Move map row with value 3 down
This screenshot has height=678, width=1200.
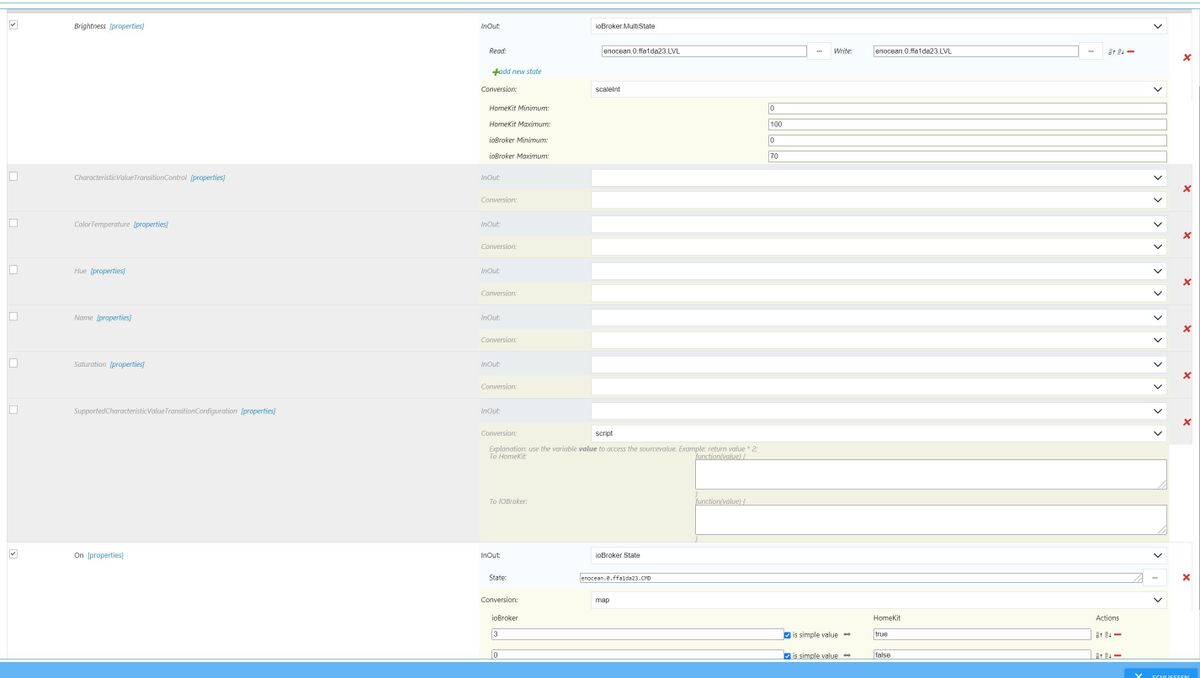pos(1108,634)
